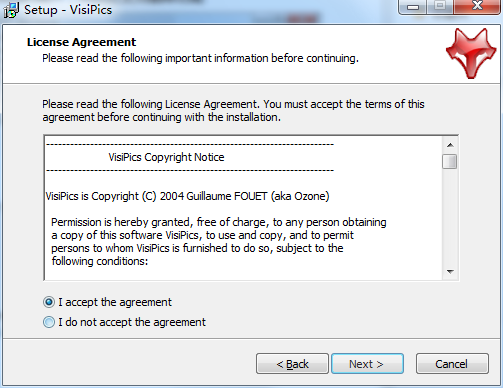This screenshot has width=503, height=388.
Task: Click the 'License Agreement' page title
Action: tap(82, 42)
